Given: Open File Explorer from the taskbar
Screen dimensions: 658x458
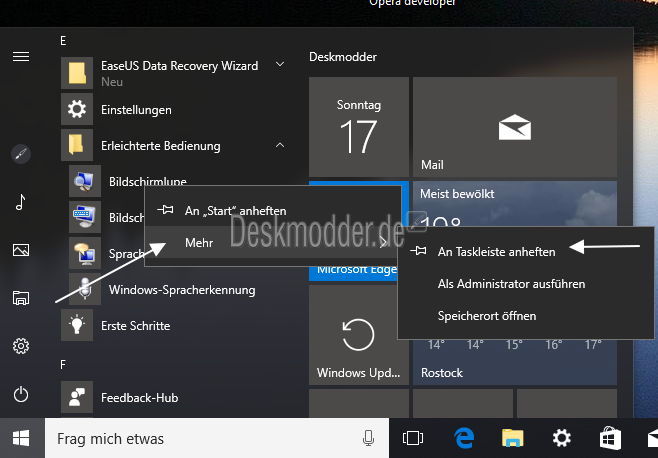Looking at the screenshot, I should click(x=512, y=438).
